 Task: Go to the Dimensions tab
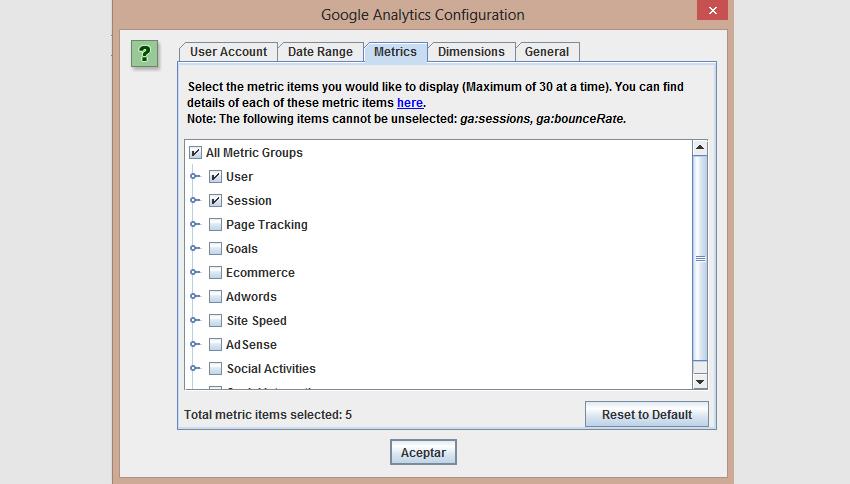471,51
